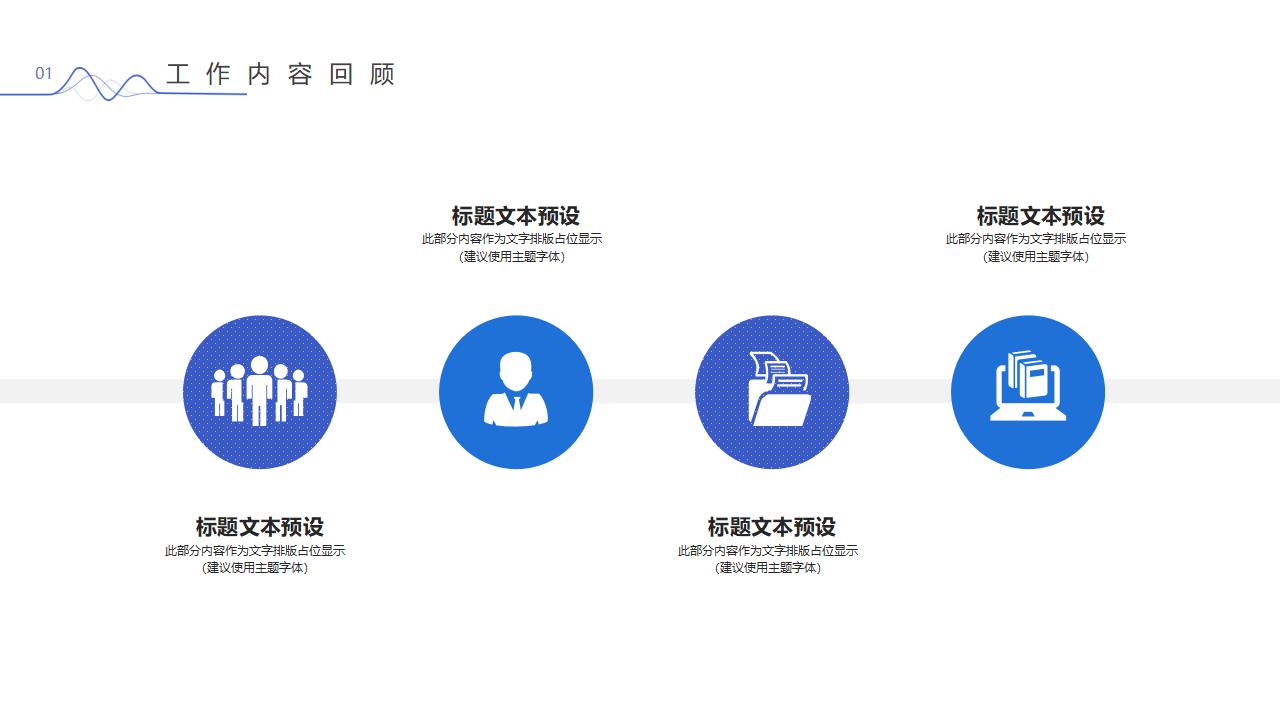The width and height of the screenshot is (1280, 720).
Task: Select heading 标题文本预设 above laptop icon
Action: [1040, 216]
